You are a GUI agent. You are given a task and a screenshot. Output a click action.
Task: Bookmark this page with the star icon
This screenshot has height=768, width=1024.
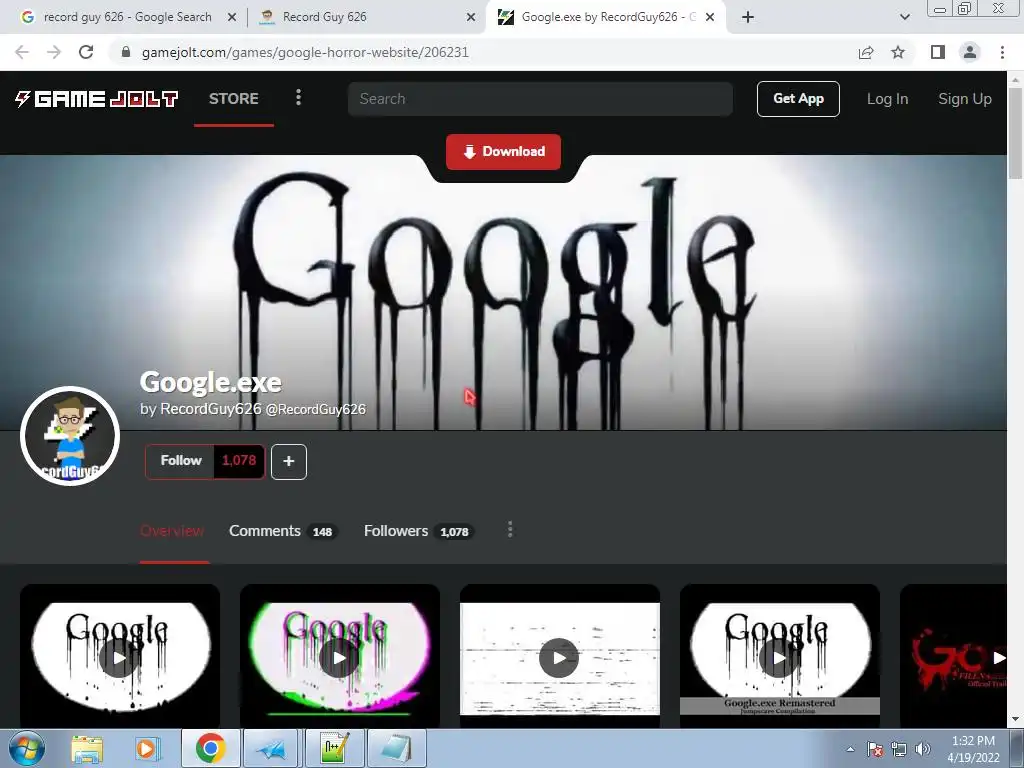point(898,52)
